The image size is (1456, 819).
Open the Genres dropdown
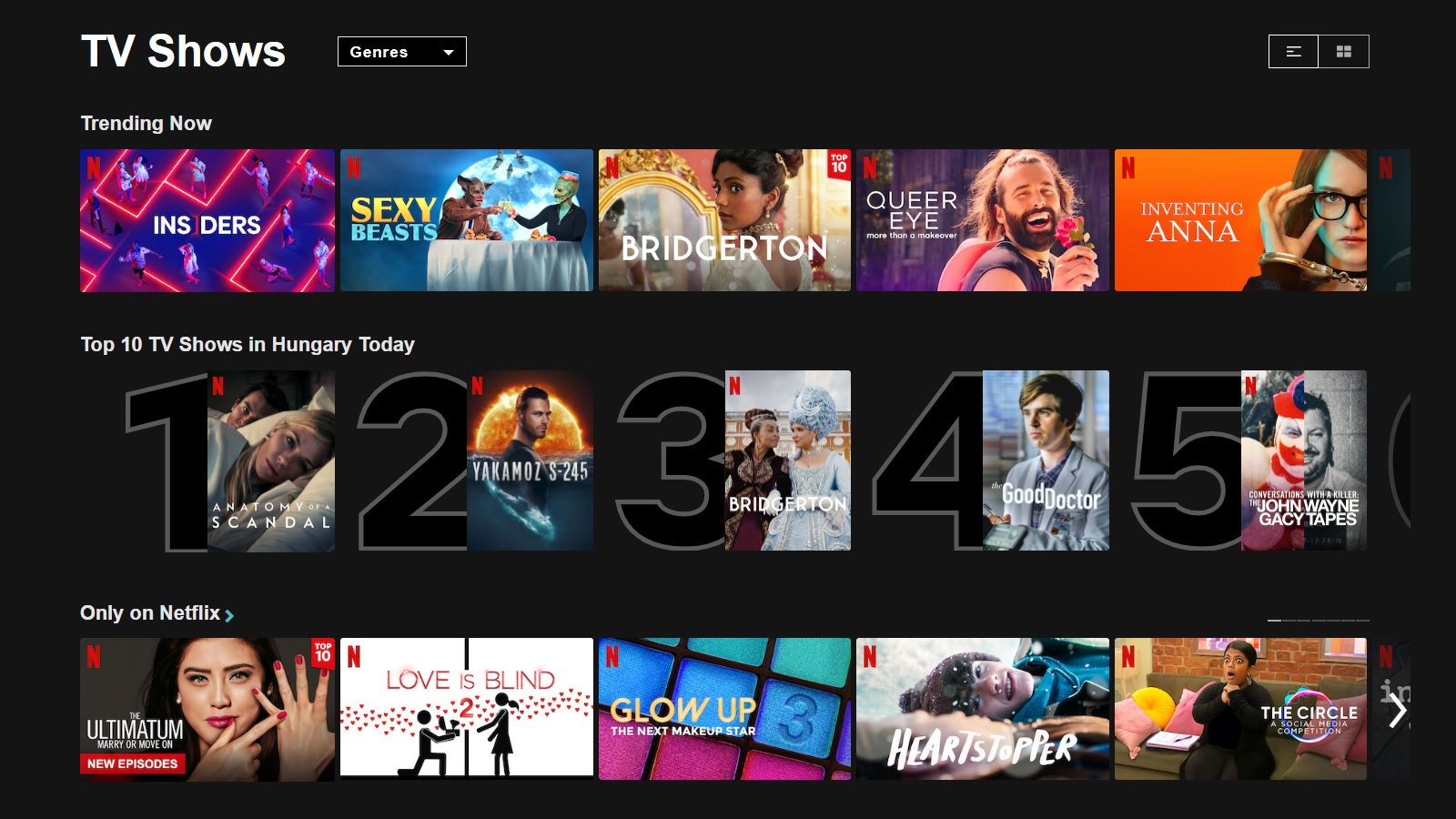[401, 52]
